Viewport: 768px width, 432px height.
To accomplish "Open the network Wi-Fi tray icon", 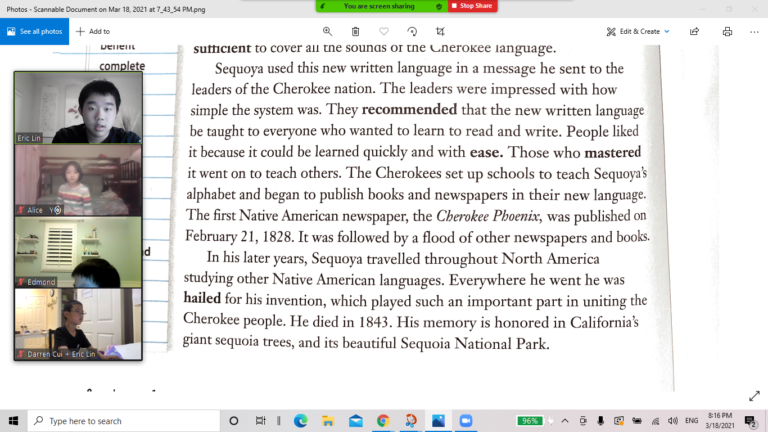I will point(655,421).
